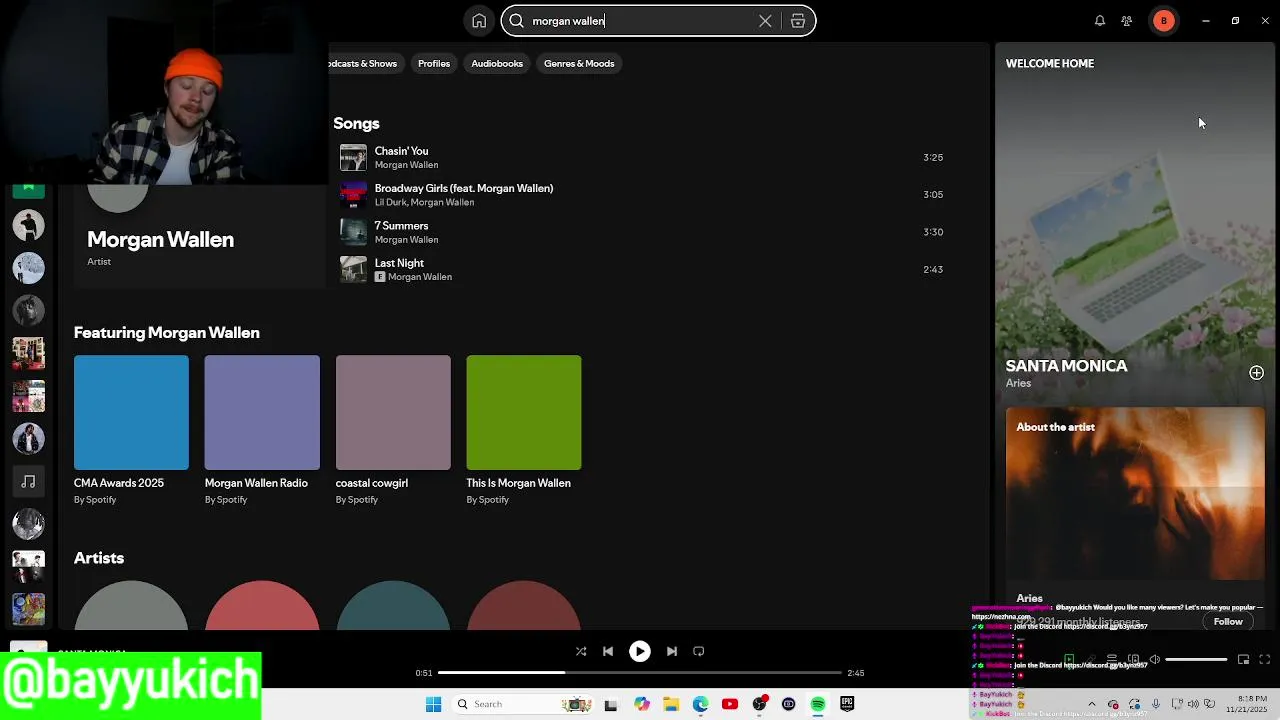Open CMA Awards 2025 playlist
1280x720 pixels.
pos(131,430)
